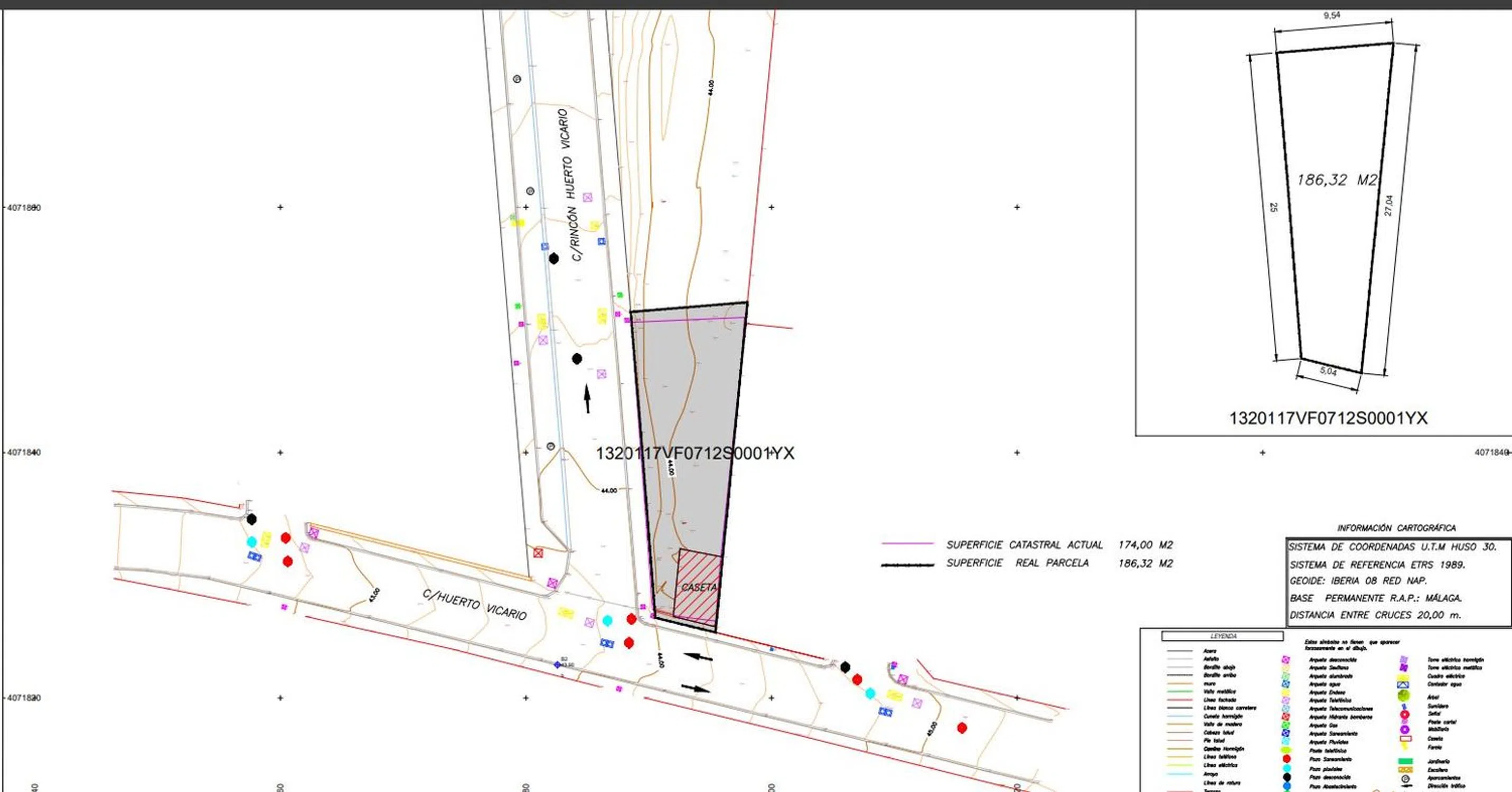
Task: Click the orange Escalera legend swatch
Action: click(x=1405, y=770)
